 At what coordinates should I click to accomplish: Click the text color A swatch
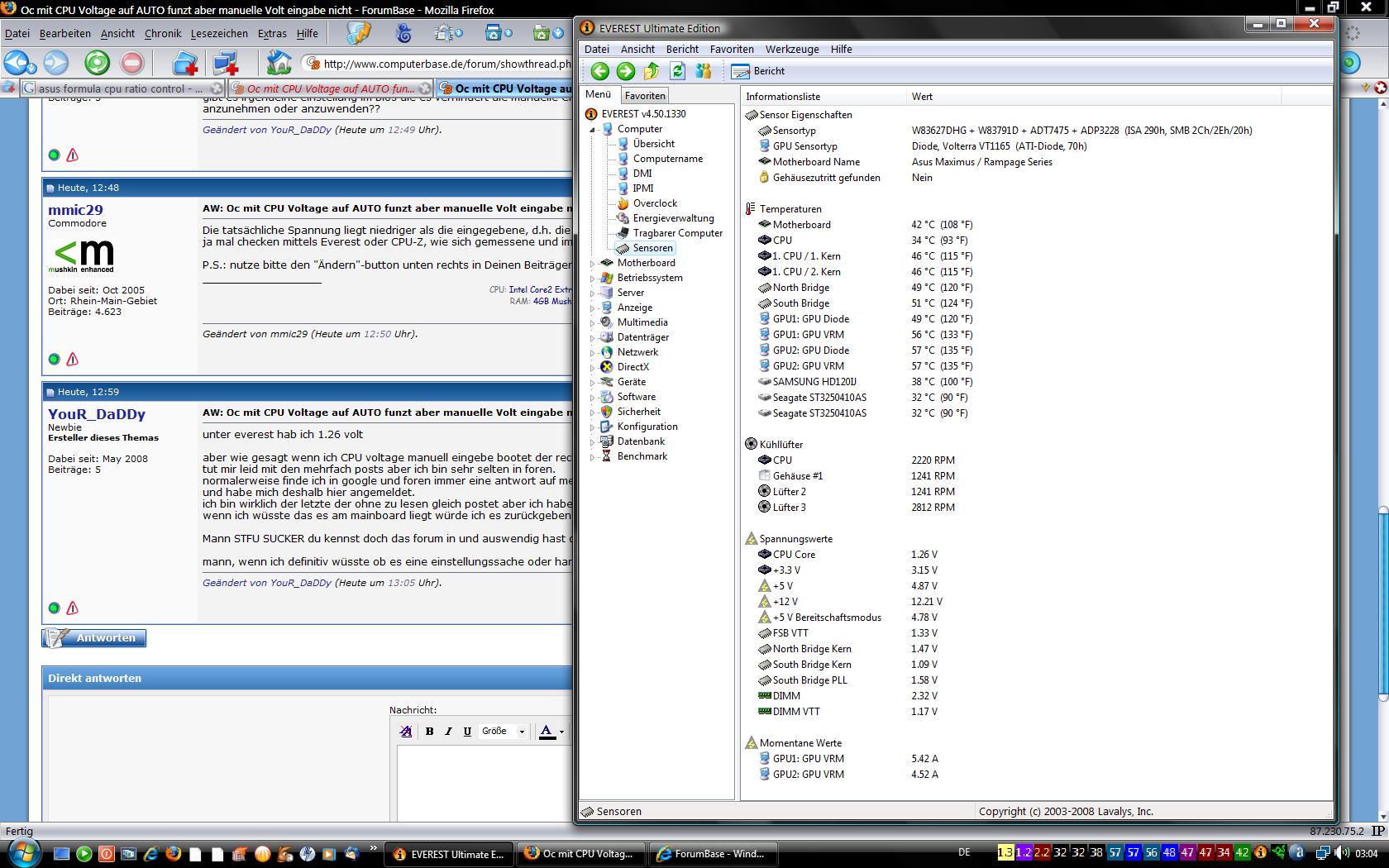point(547,732)
